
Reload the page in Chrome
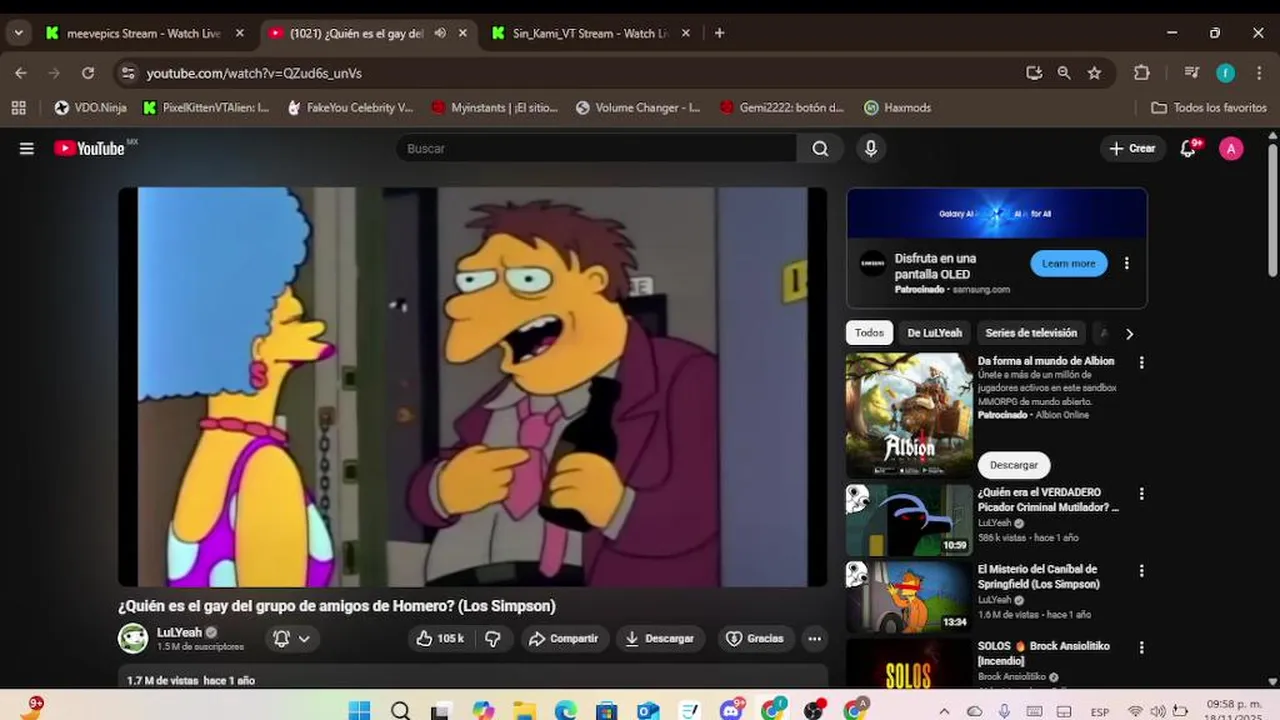tap(88, 73)
